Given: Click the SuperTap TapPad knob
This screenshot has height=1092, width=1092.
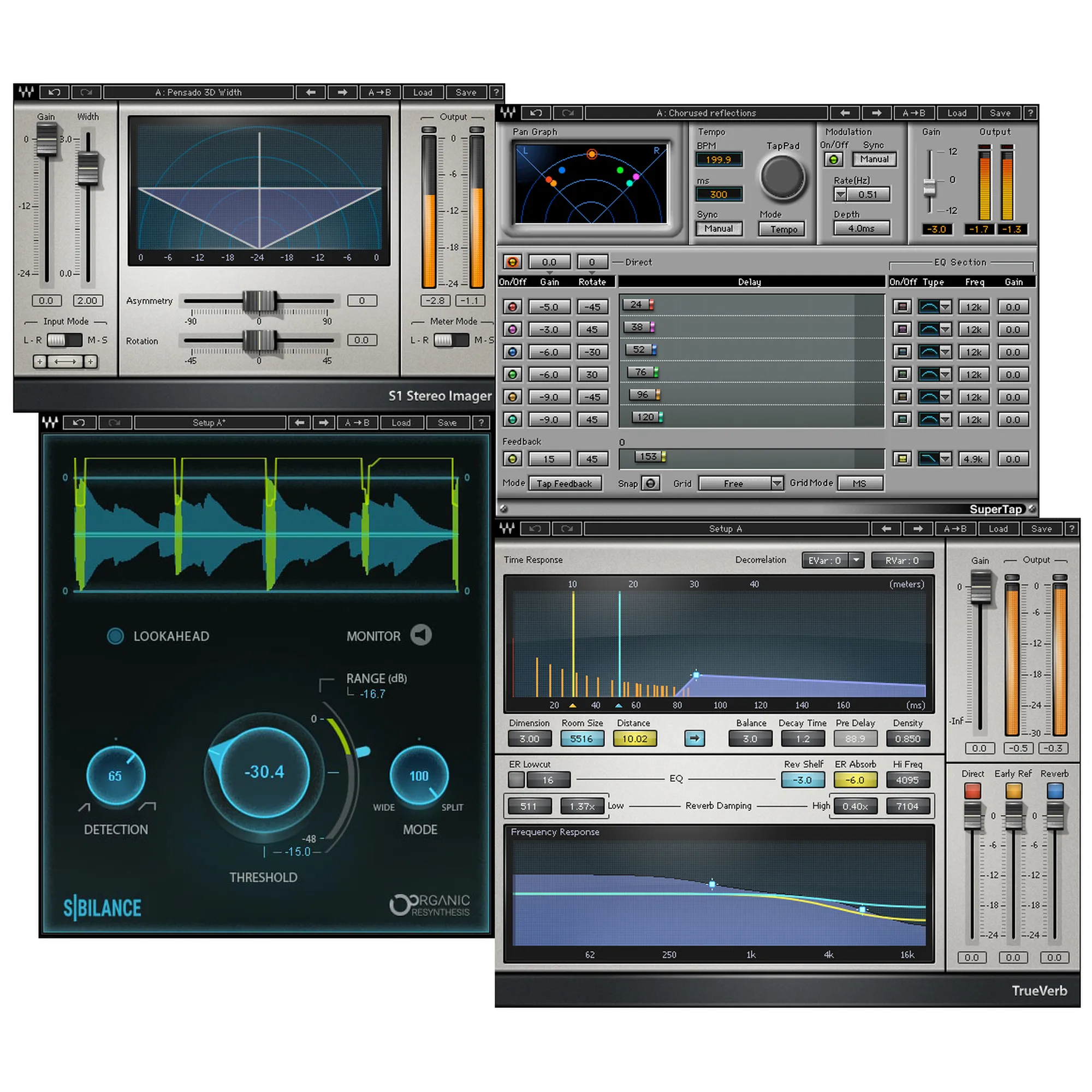Looking at the screenshot, I should point(783,176).
